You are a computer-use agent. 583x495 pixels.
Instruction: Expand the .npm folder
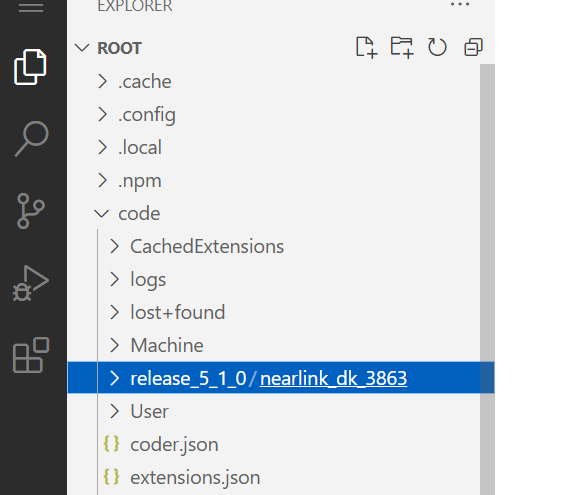click(x=102, y=180)
